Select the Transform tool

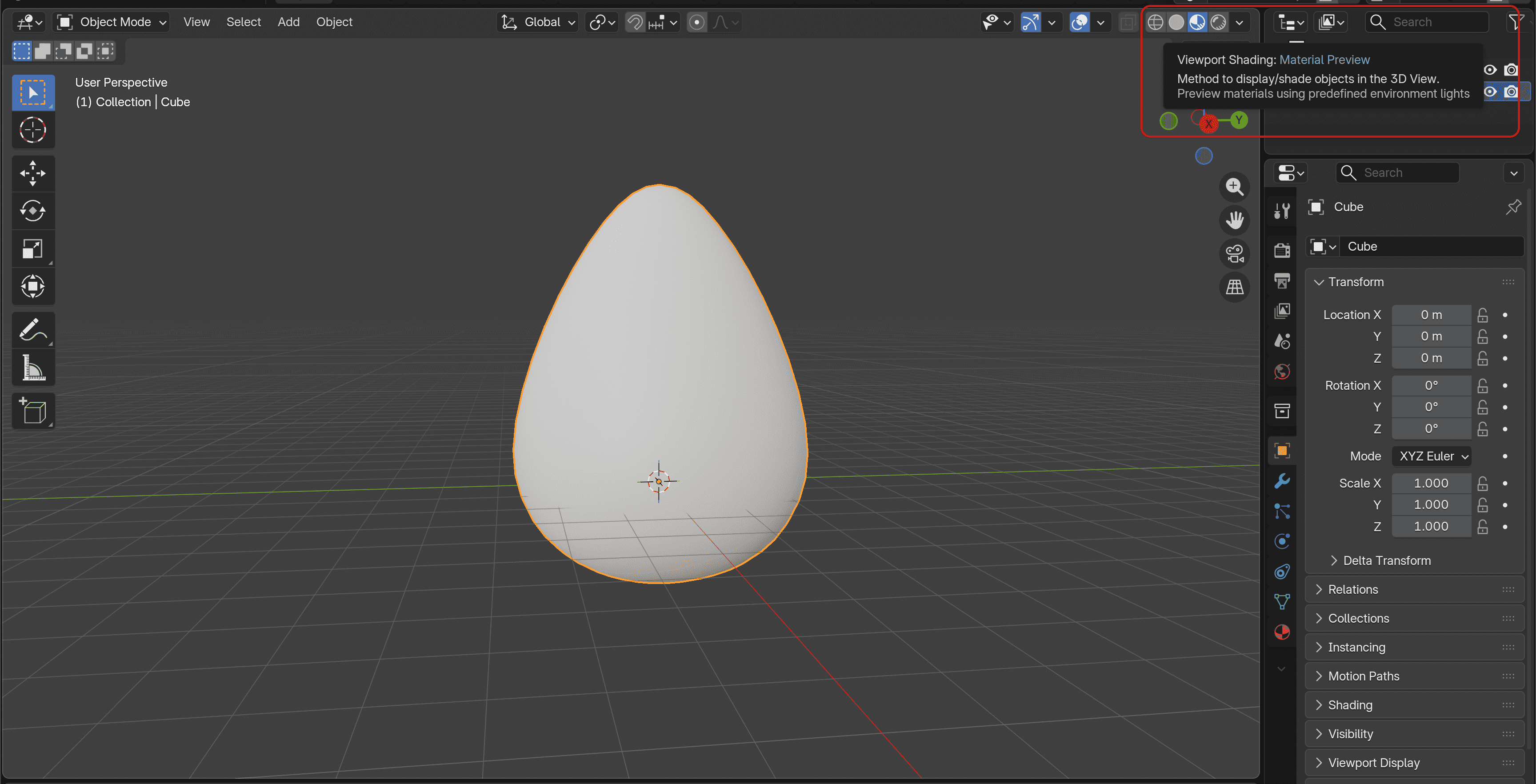coord(33,286)
